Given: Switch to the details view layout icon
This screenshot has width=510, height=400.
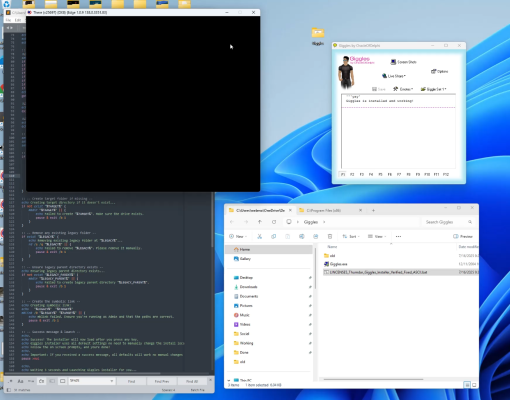Looking at the screenshot, I should pos(467,385).
